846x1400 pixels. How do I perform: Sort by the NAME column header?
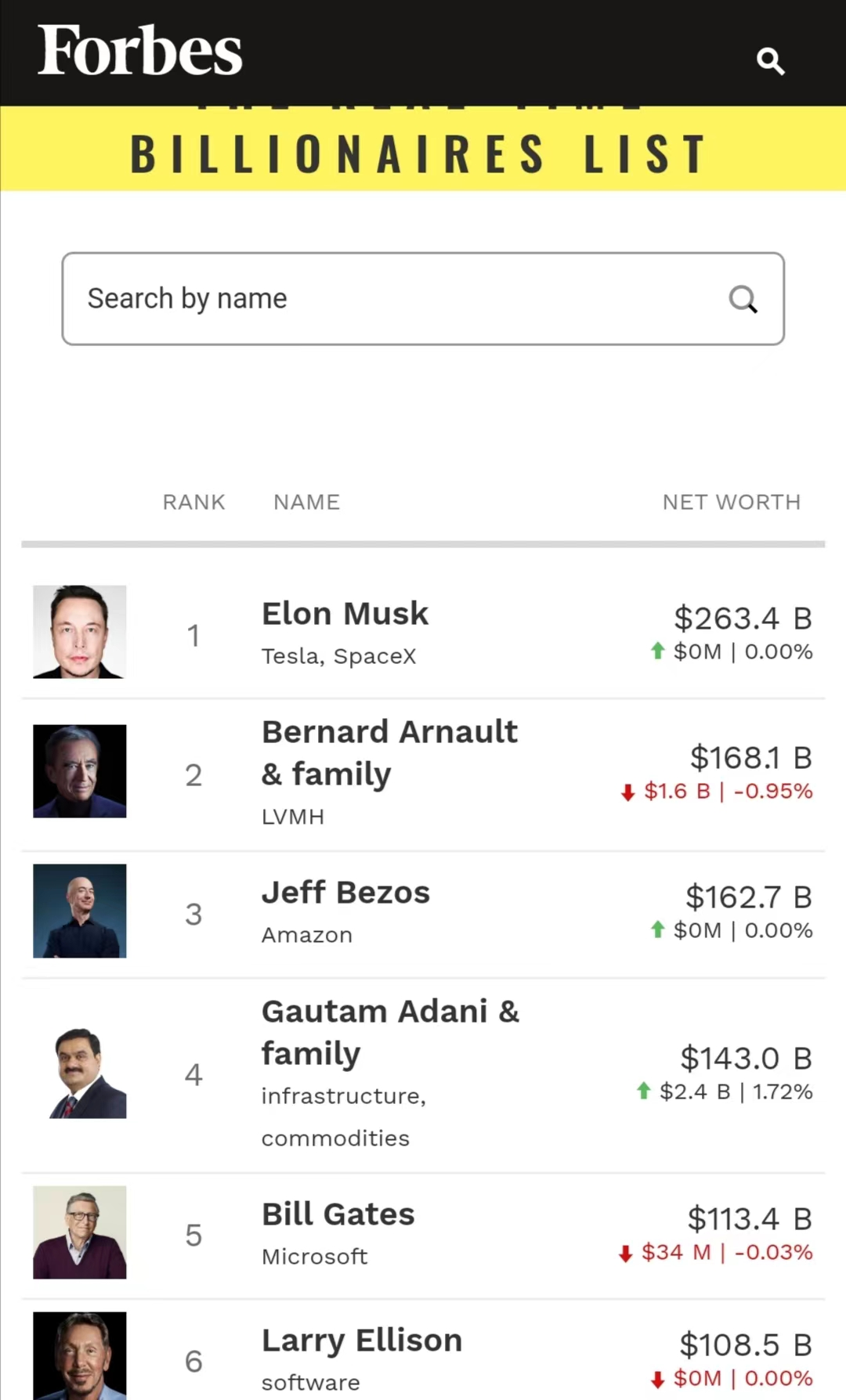[306, 502]
